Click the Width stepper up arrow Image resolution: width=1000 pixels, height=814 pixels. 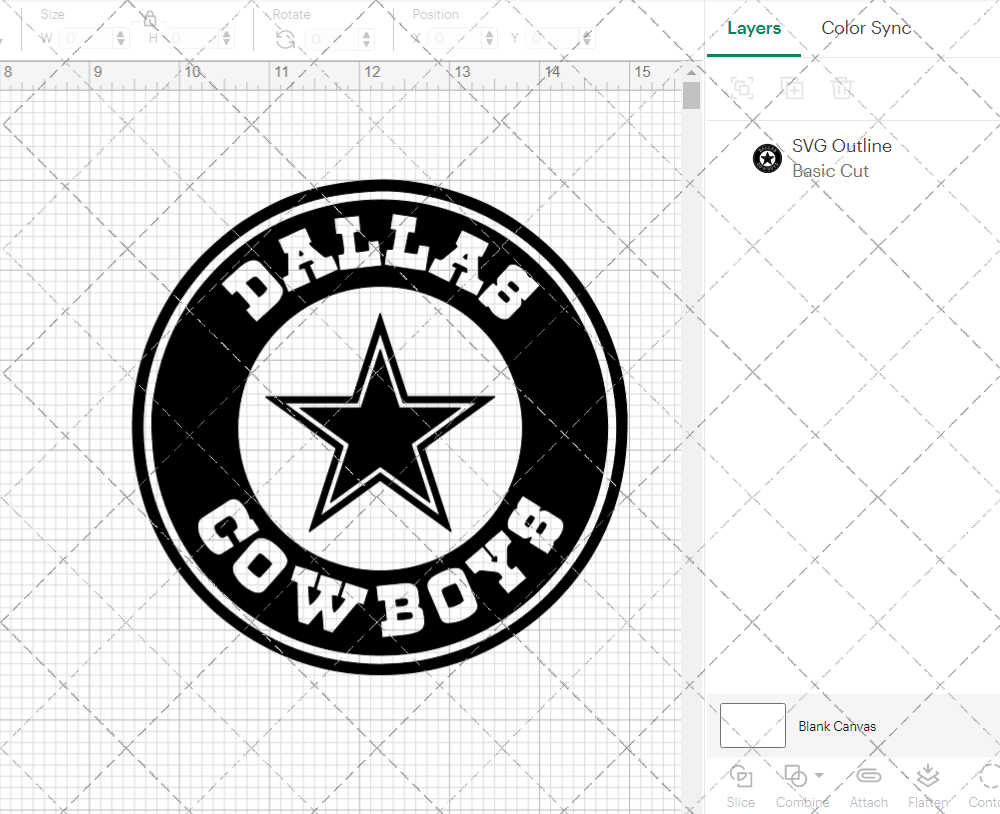click(121, 33)
